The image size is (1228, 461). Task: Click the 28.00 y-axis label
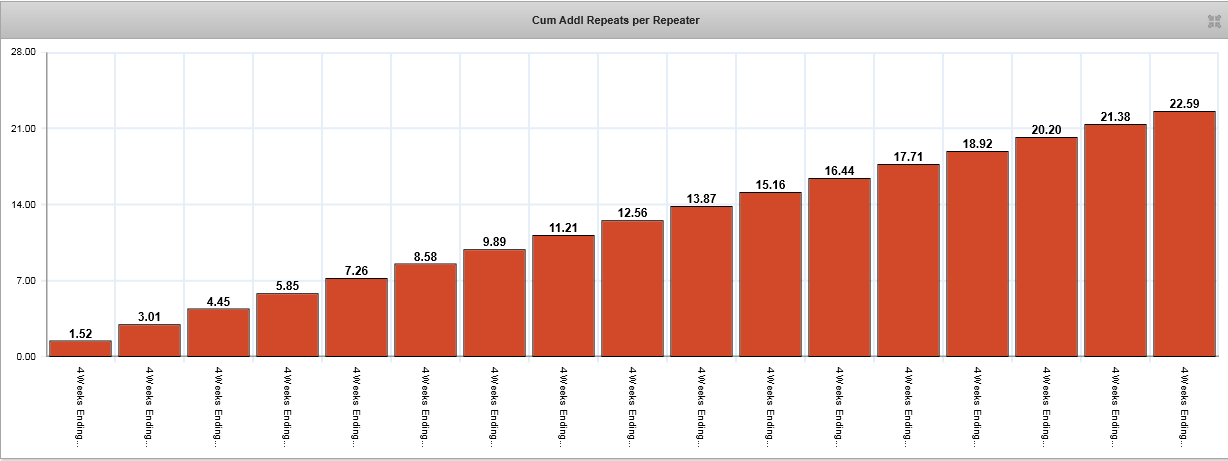(23, 52)
